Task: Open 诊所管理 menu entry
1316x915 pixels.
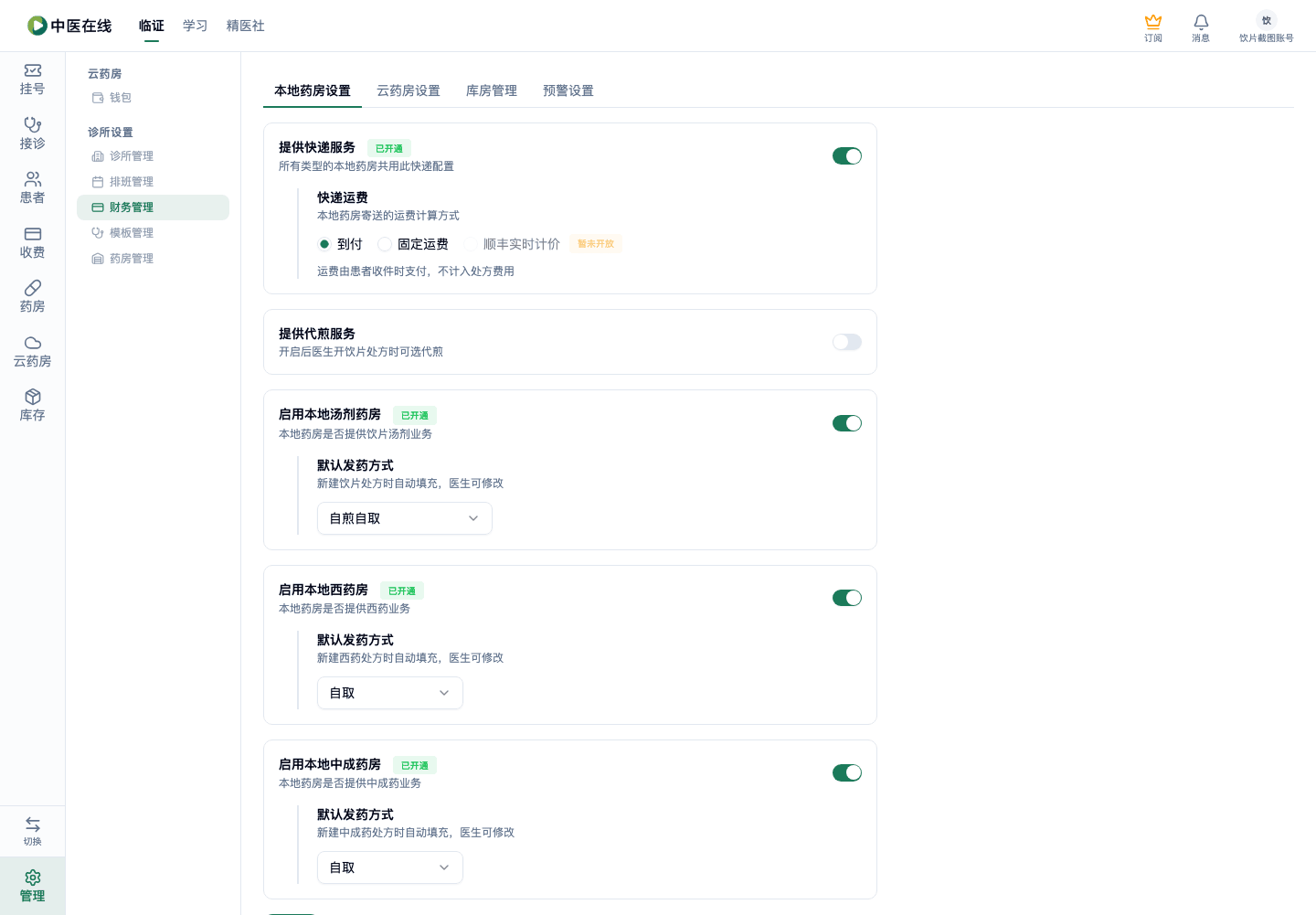Action: [154, 156]
